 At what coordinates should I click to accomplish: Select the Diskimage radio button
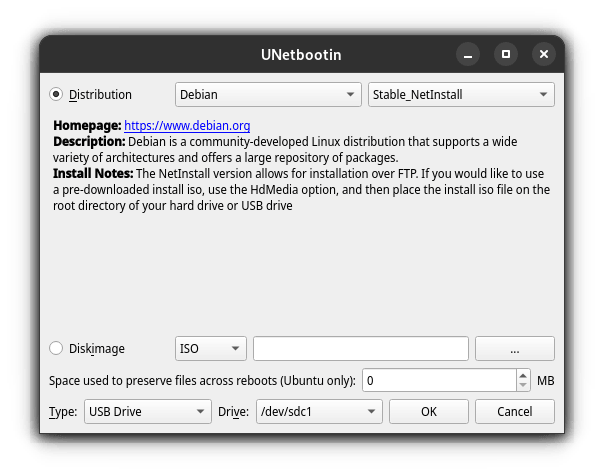[56, 348]
